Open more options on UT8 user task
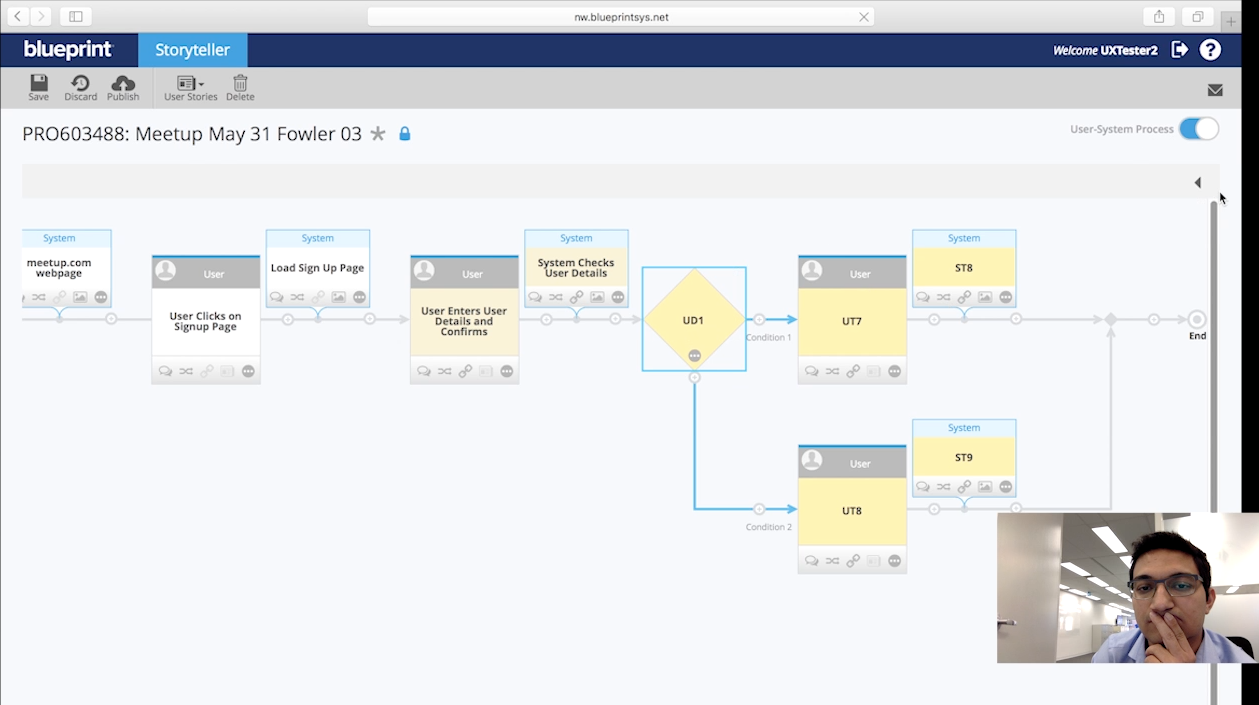 click(x=895, y=561)
